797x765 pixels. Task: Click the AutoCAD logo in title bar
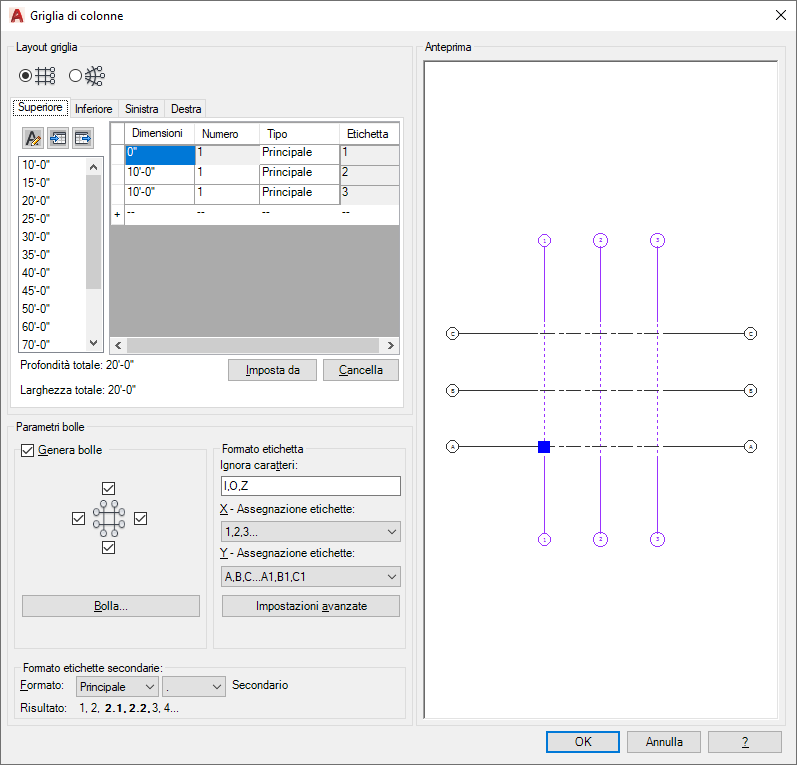(17, 16)
